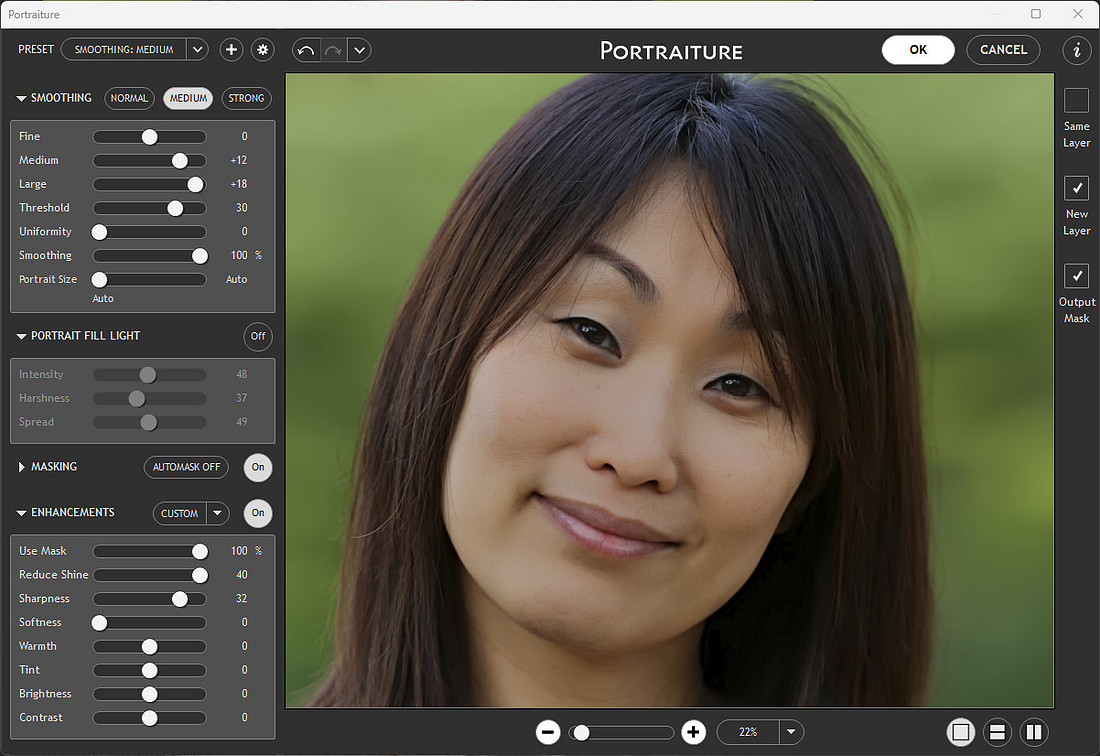Click the Softness slider
The height and width of the screenshot is (756, 1100).
(x=149, y=623)
